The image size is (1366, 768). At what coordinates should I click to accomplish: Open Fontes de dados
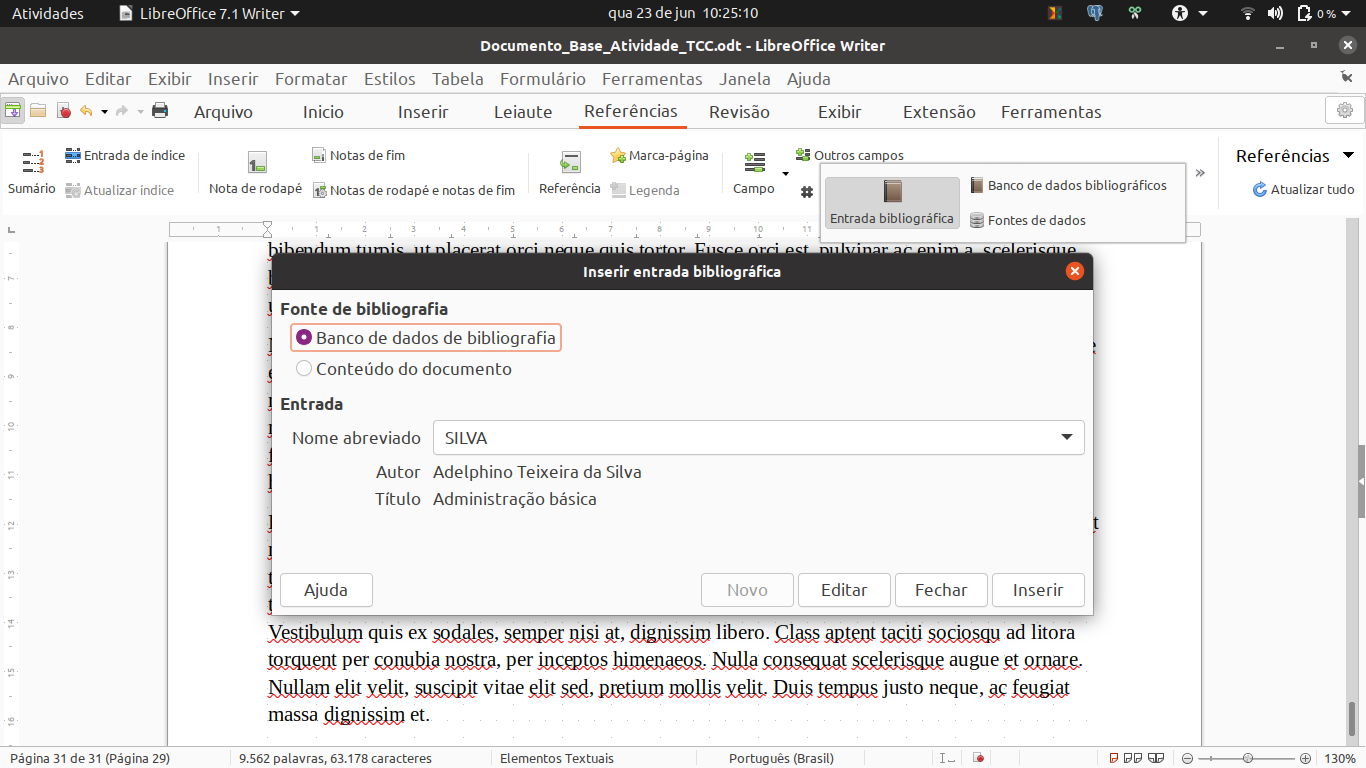coord(1028,220)
